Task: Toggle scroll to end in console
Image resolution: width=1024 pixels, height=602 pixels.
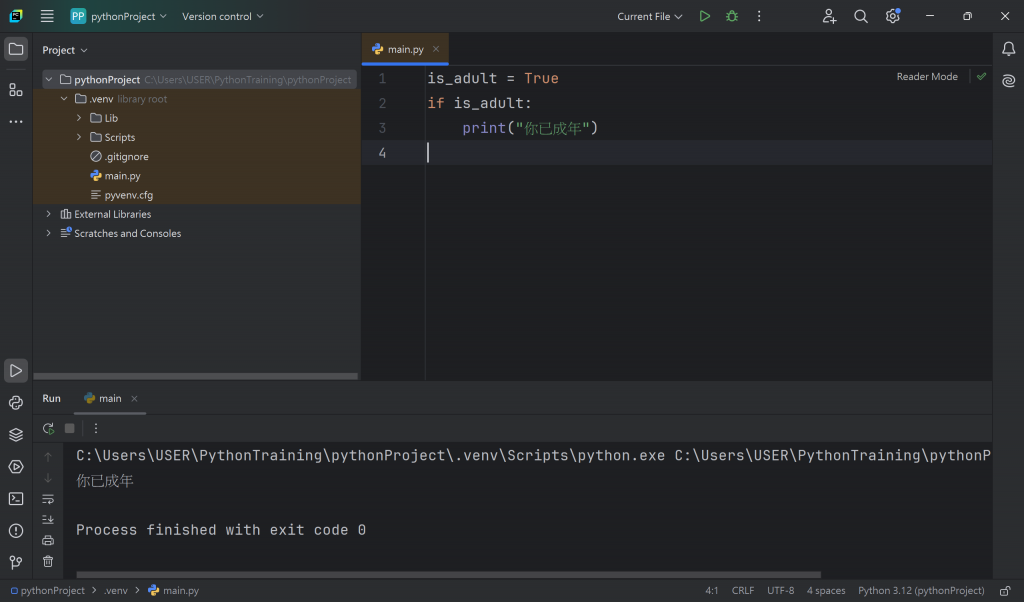Action: 48,520
